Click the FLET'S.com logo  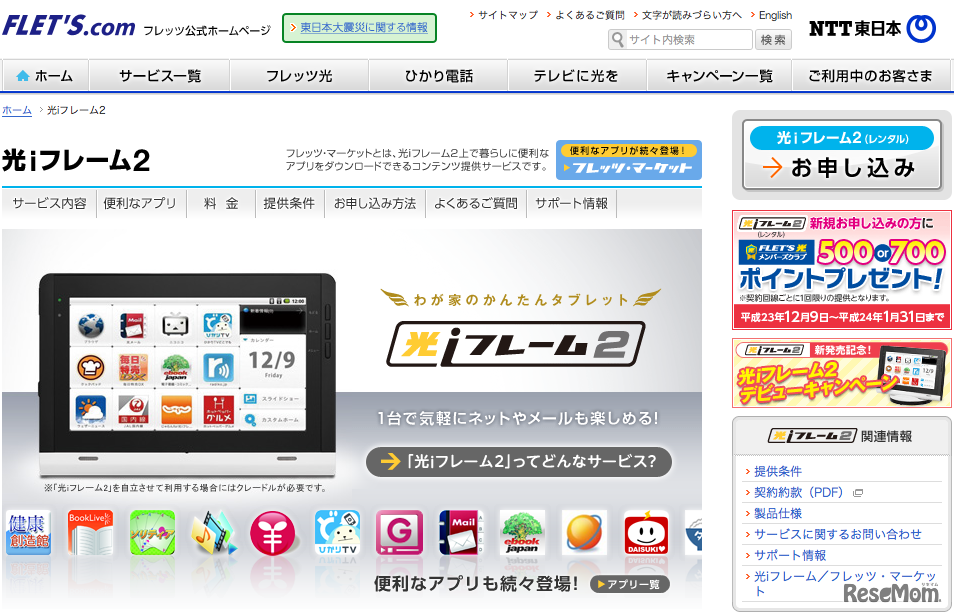coord(68,26)
